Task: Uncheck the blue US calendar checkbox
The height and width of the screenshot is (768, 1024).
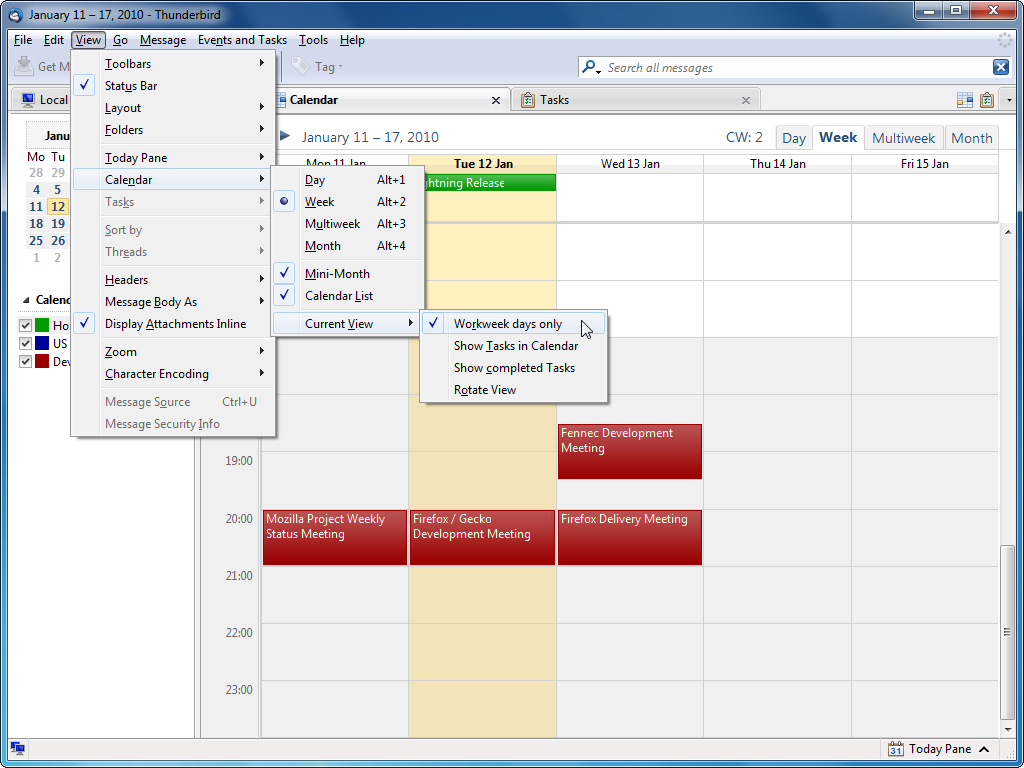Action: pos(25,344)
